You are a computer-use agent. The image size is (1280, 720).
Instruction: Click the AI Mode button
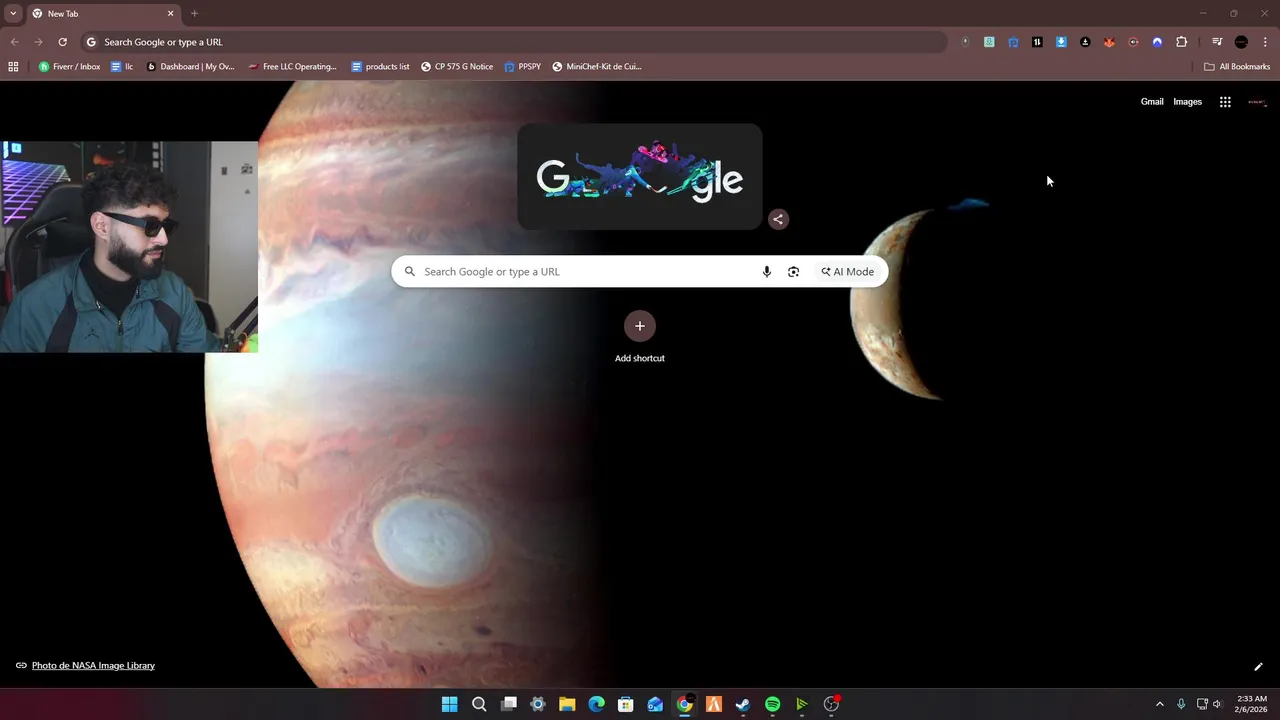point(848,272)
